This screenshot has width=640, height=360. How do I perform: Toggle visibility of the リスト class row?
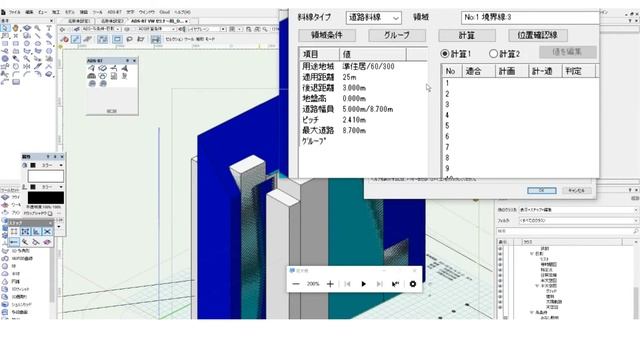pos(500,259)
